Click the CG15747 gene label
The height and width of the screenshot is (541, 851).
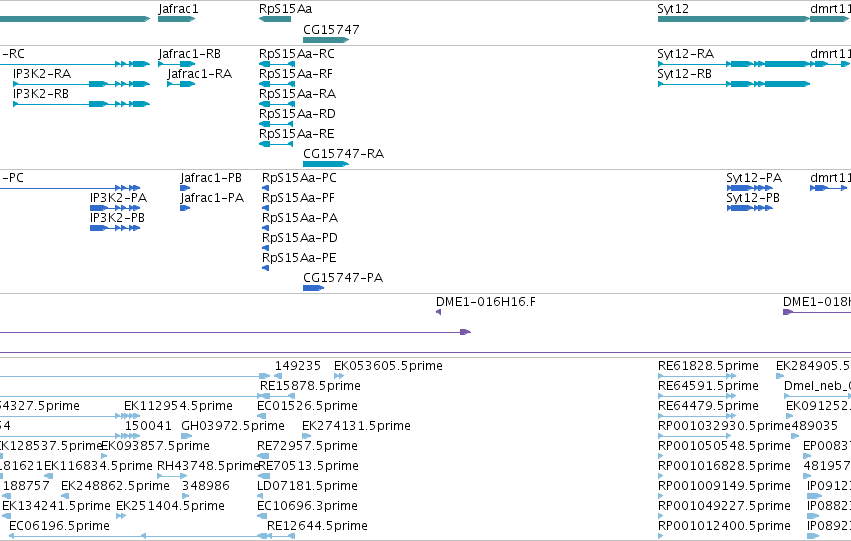[331, 29]
